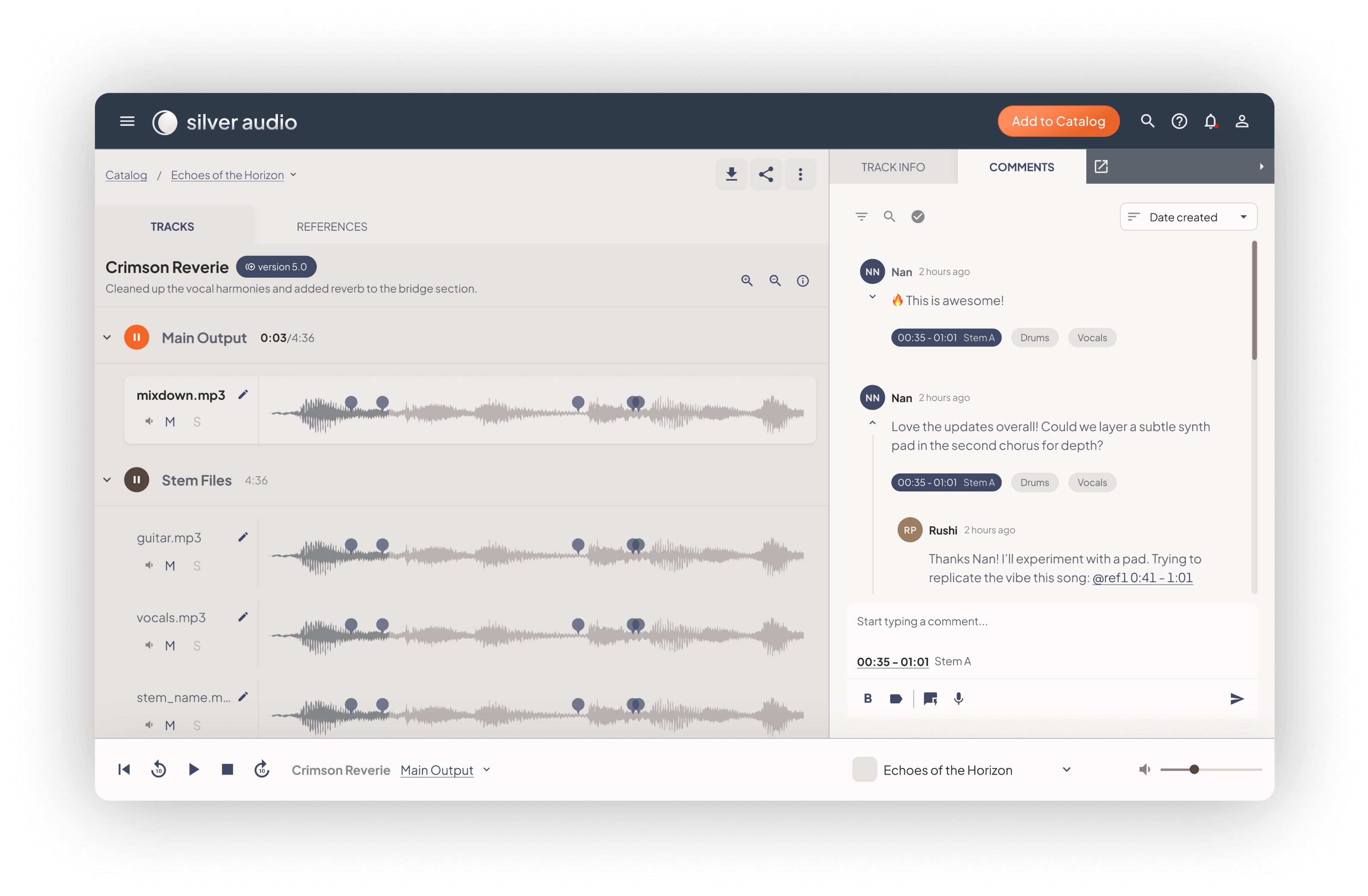1368x896 pixels.
Task: Open the help question mark icon
Action: tap(1179, 121)
